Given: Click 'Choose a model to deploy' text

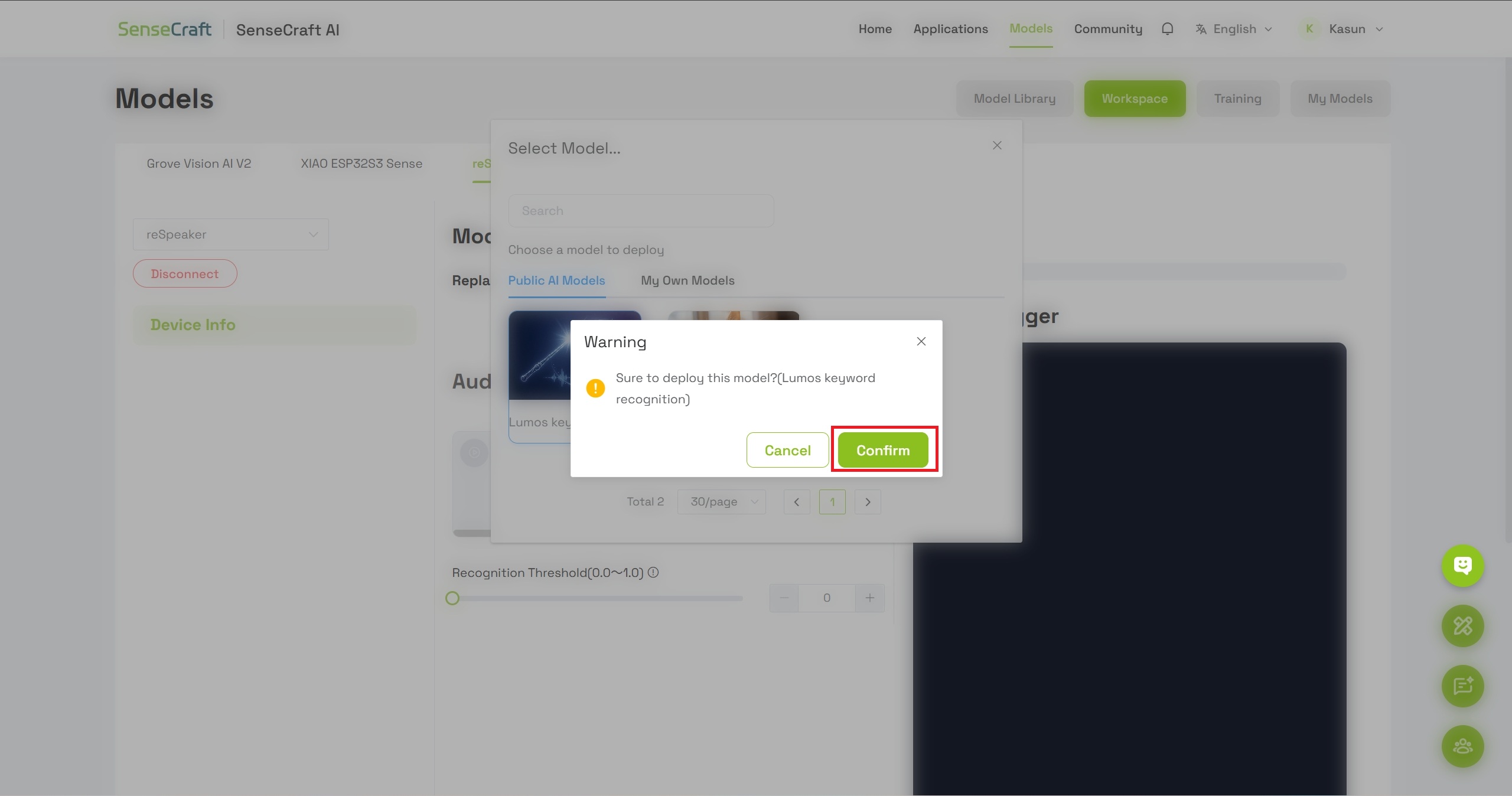Looking at the screenshot, I should click(x=586, y=250).
